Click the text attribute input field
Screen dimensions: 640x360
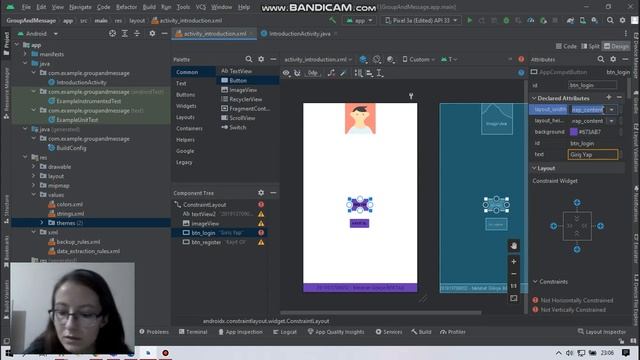(x=593, y=155)
